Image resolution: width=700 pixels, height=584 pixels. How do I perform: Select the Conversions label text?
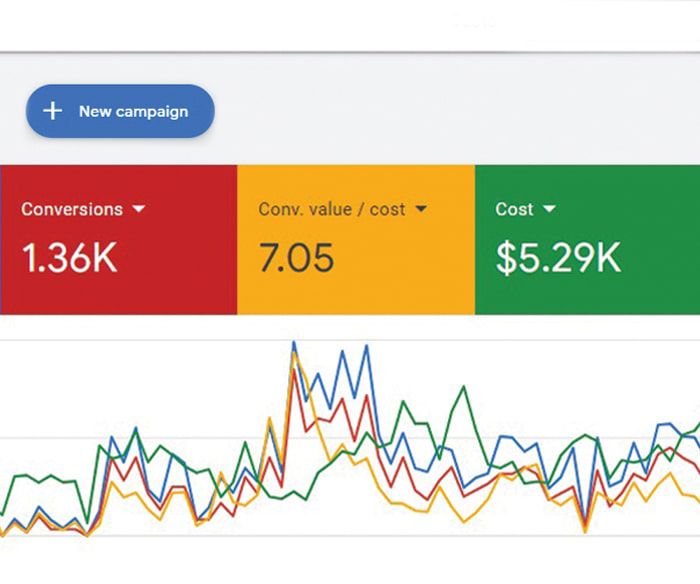tap(72, 209)
